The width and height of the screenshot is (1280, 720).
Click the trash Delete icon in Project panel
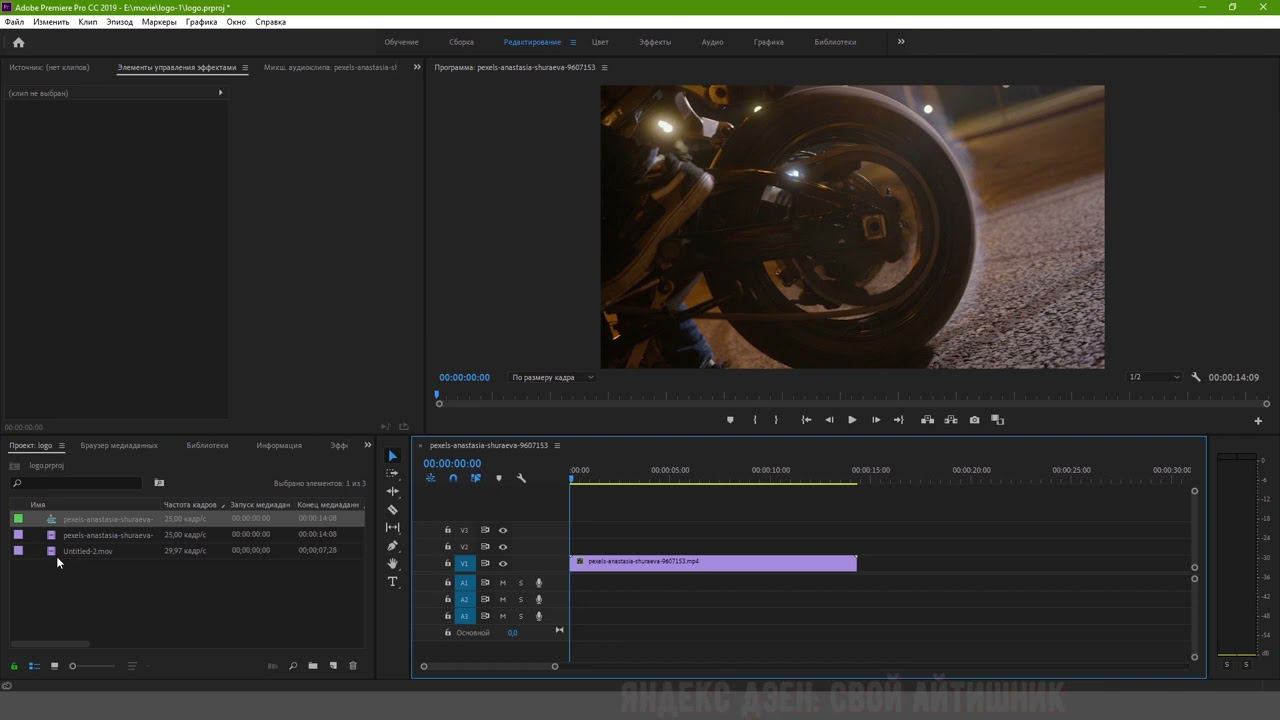(x=352, y=666)
